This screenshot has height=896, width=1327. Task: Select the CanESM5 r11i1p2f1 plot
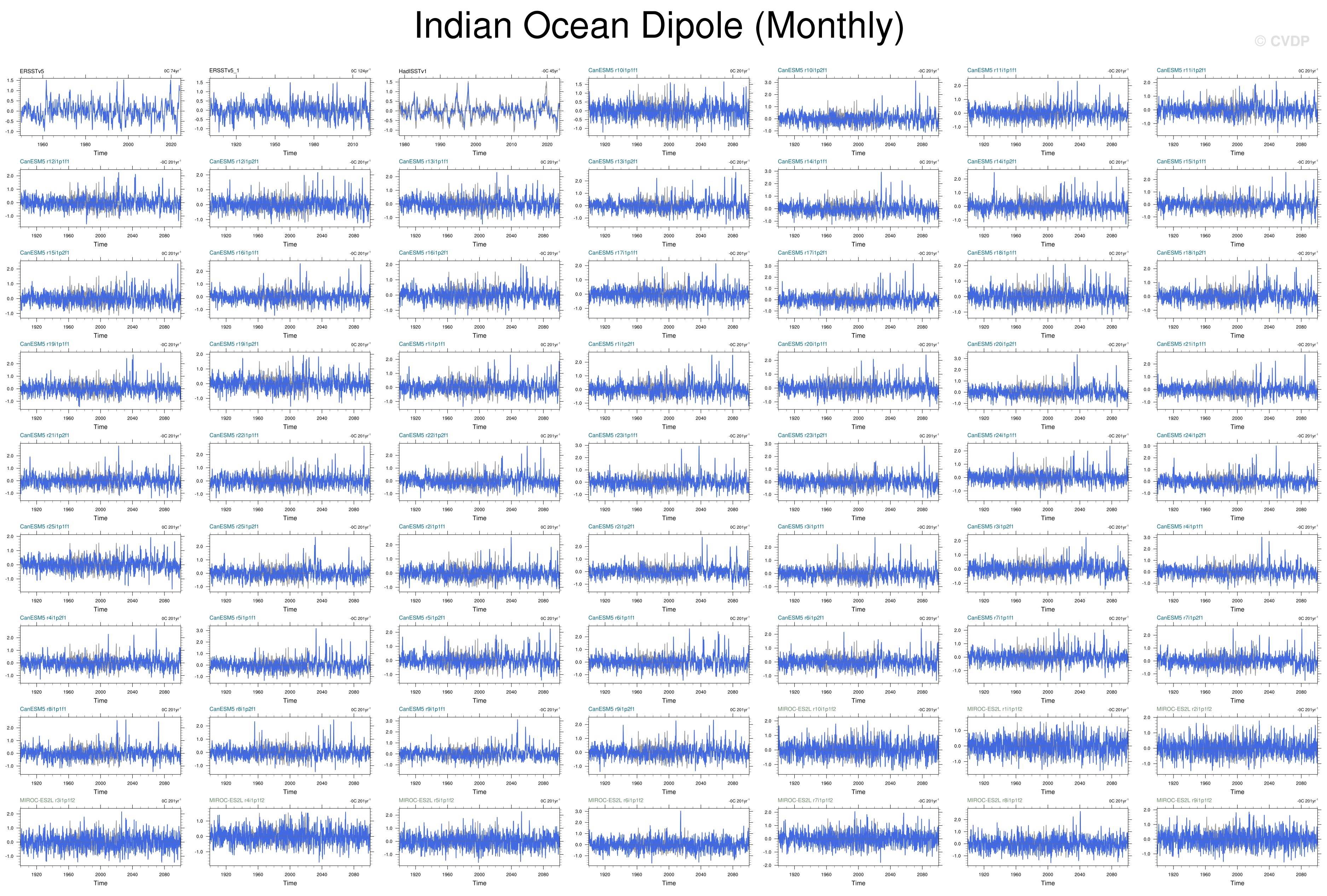pyautogui.click(x=1238, y=107)
